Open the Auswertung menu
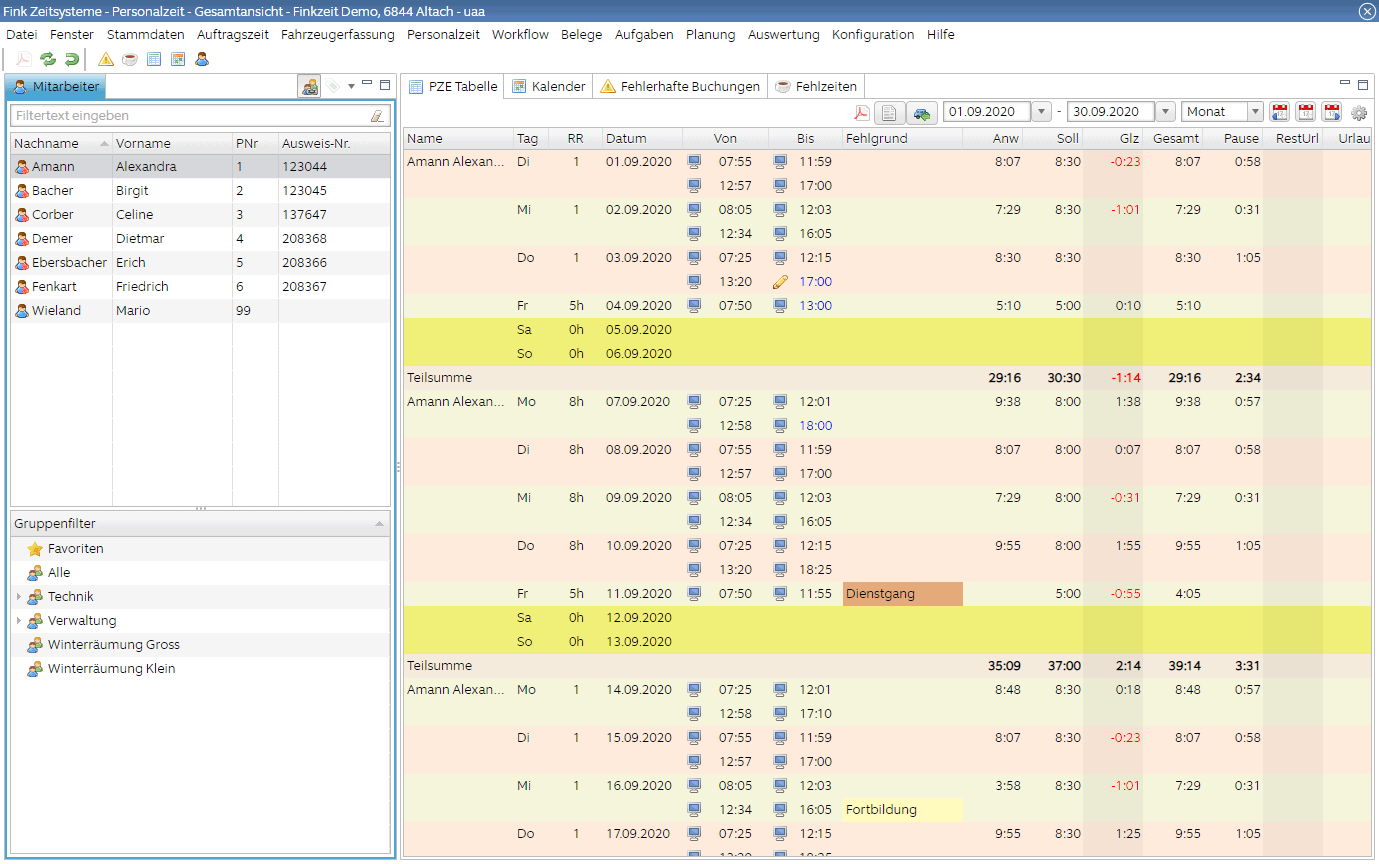Image resolution: width=1379 pixels, height=864 pixels. tap(783, 35)
